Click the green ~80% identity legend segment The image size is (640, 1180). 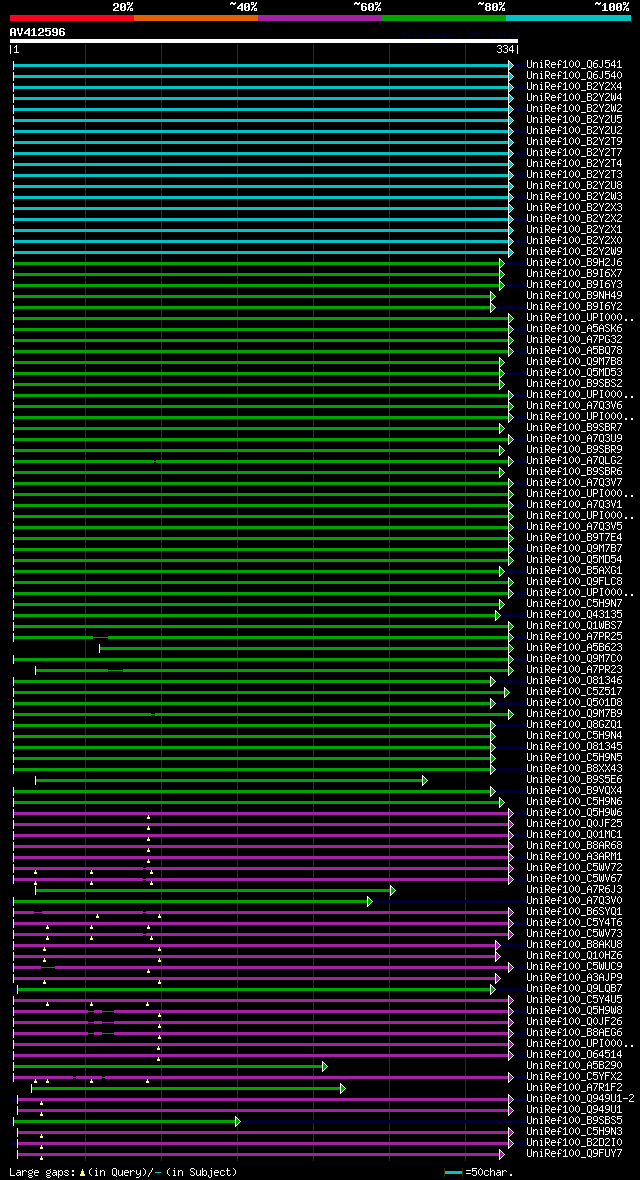pyautogui.click(x=444, y=17)
